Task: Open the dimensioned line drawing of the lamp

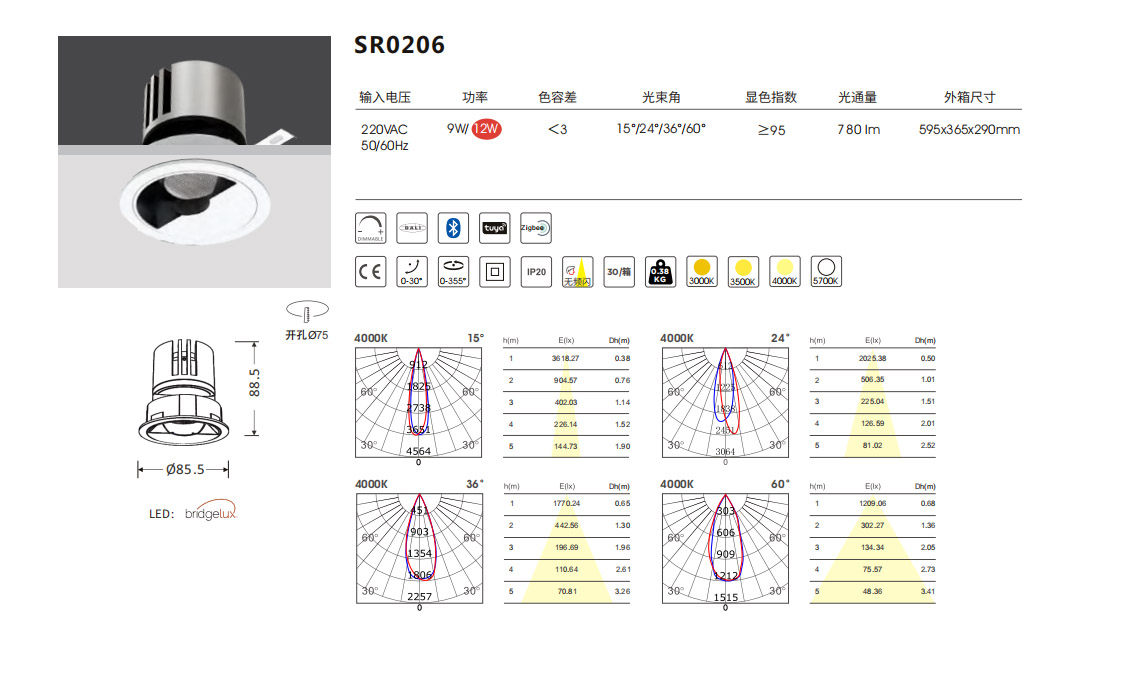Action: [184, 392]
